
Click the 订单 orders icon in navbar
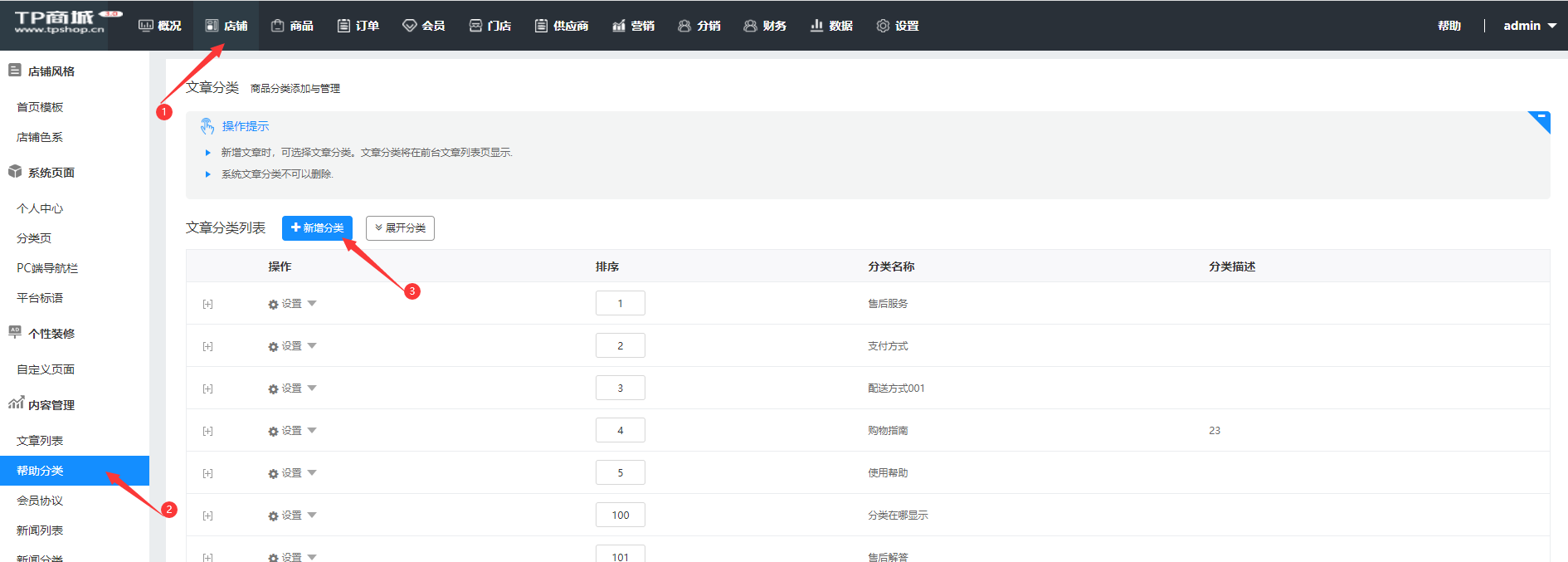click(x=343, y=26)
